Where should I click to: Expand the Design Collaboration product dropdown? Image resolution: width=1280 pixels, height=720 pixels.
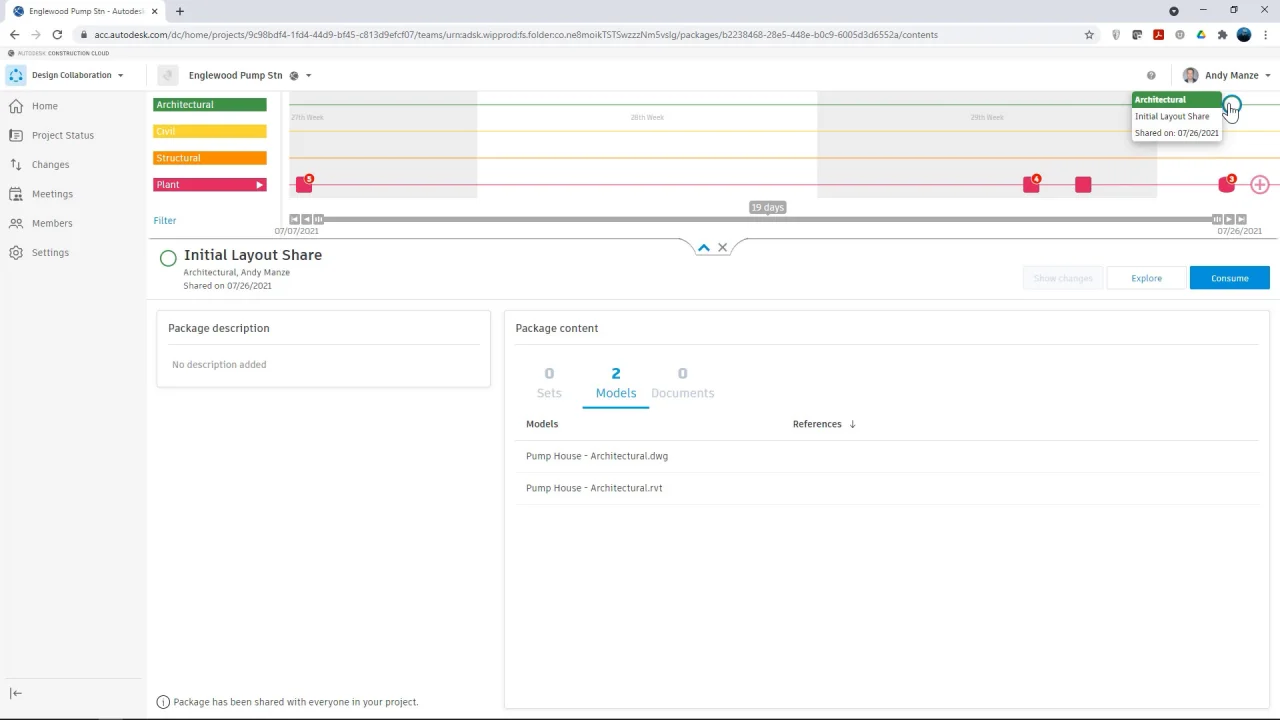pyautogui.click(x=120, y=75)
